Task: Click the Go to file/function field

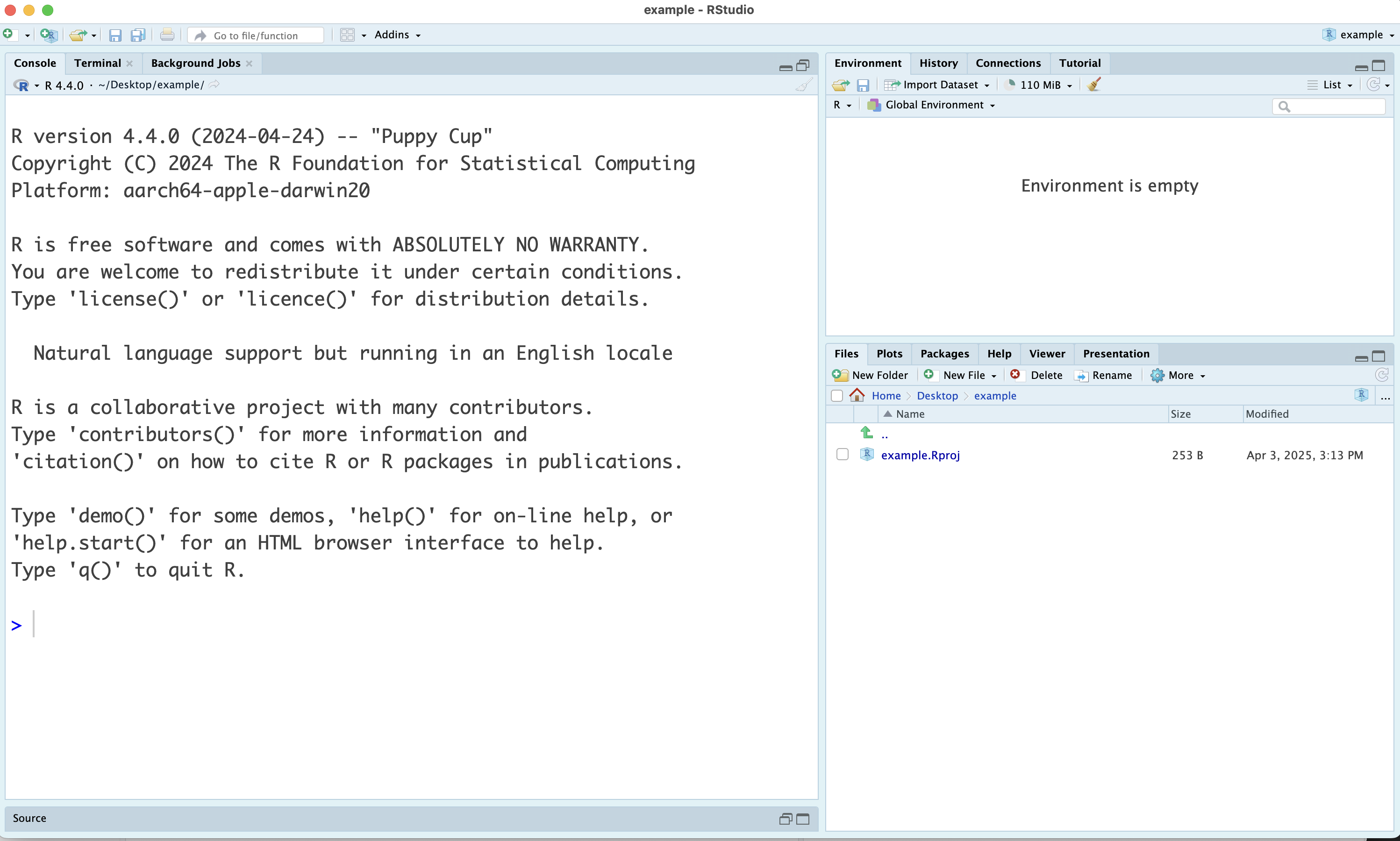Action: (256, 35)
